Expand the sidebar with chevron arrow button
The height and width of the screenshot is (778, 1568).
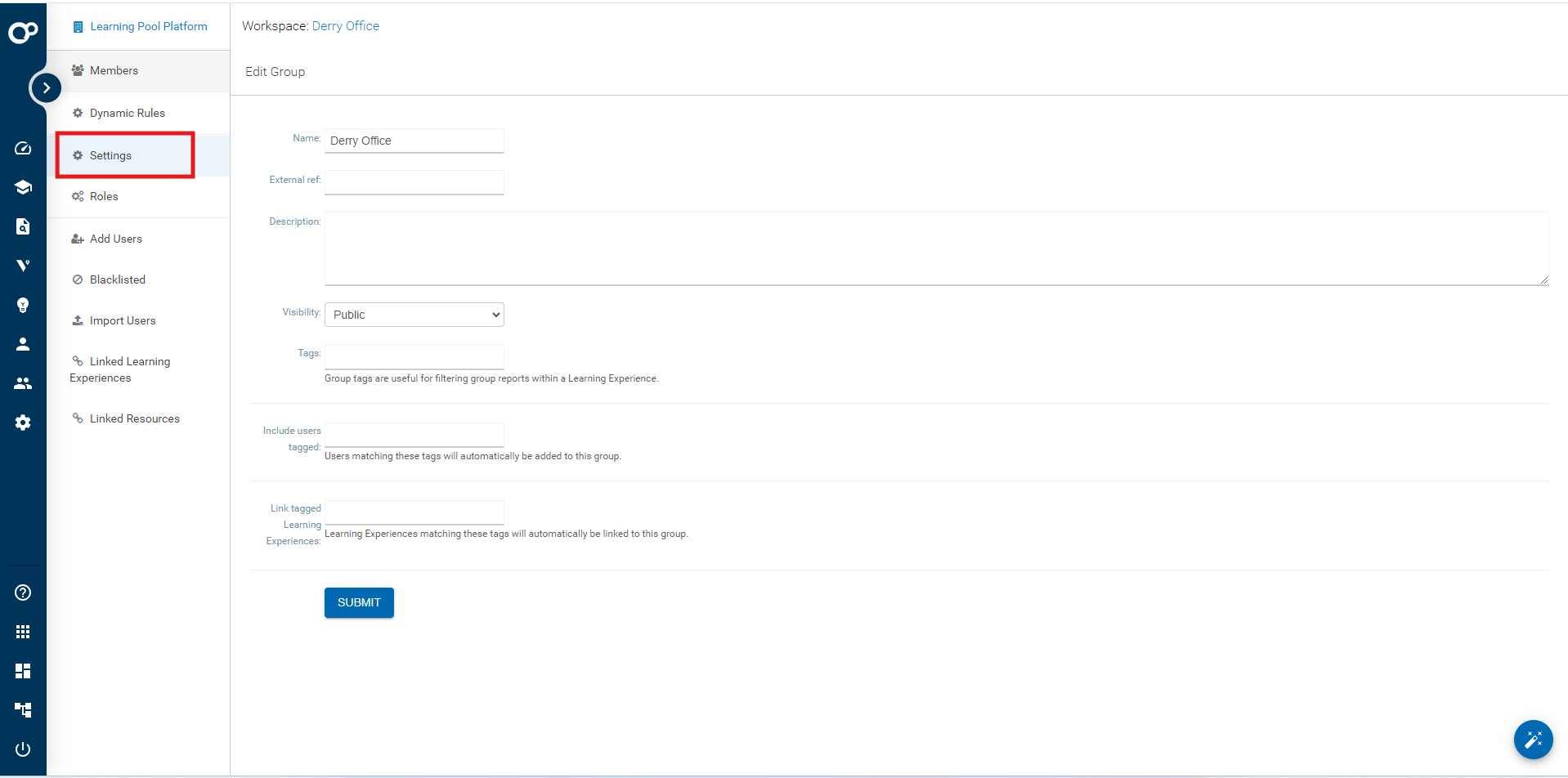point(47,87)
